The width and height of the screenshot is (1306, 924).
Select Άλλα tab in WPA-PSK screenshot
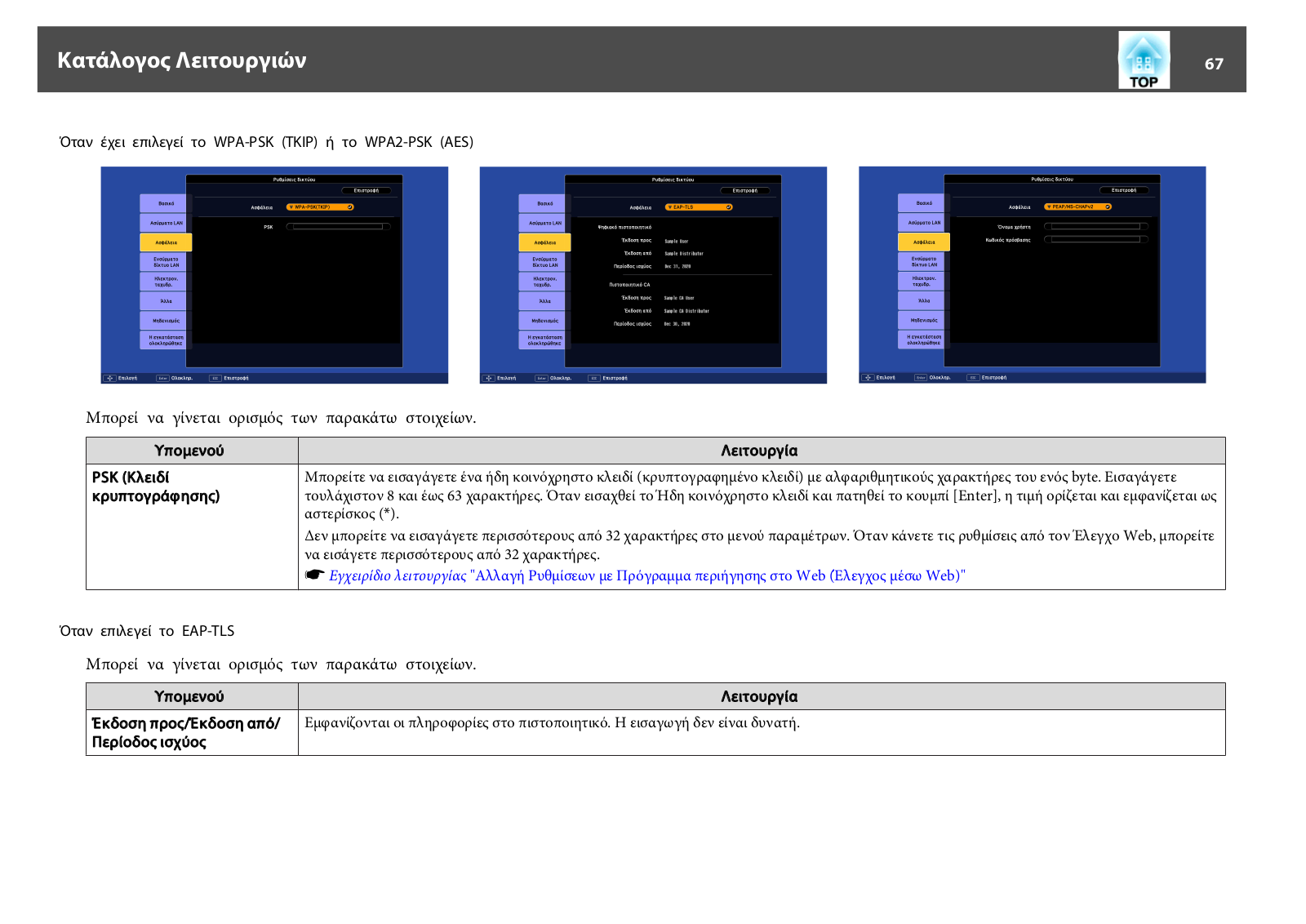click(x=166, y=301)
